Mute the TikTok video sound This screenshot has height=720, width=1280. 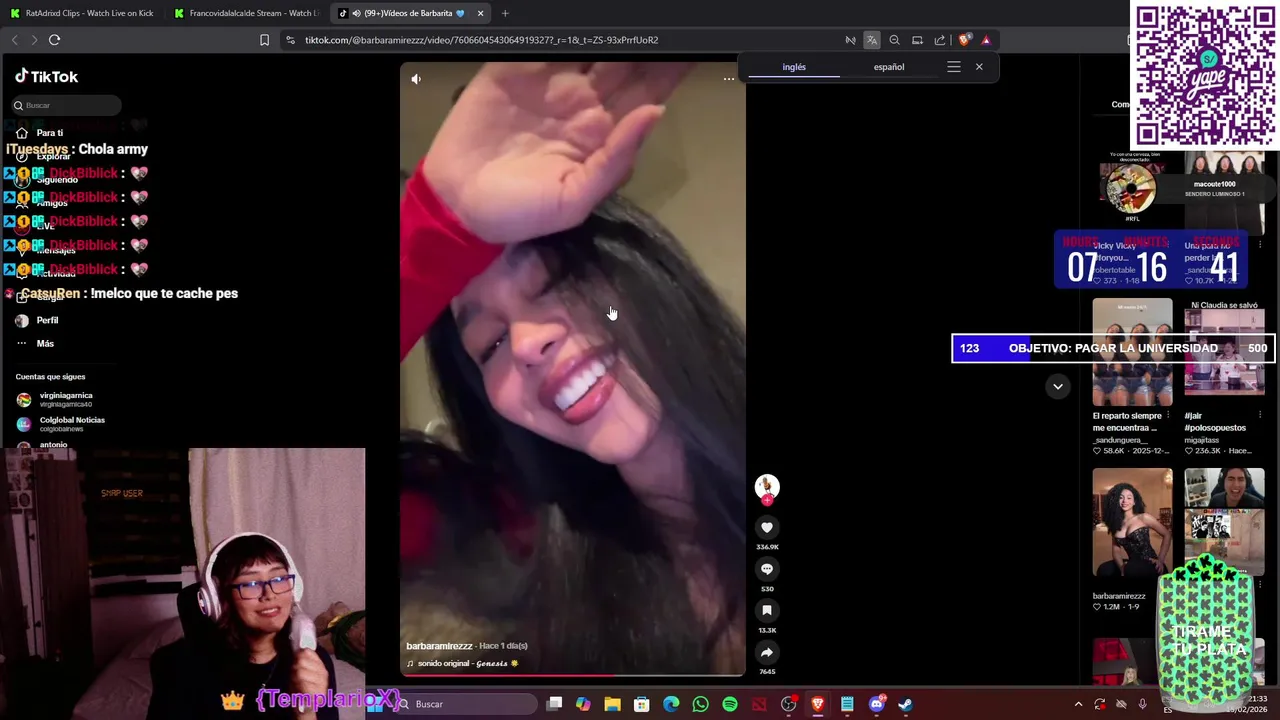coord(416,79)
